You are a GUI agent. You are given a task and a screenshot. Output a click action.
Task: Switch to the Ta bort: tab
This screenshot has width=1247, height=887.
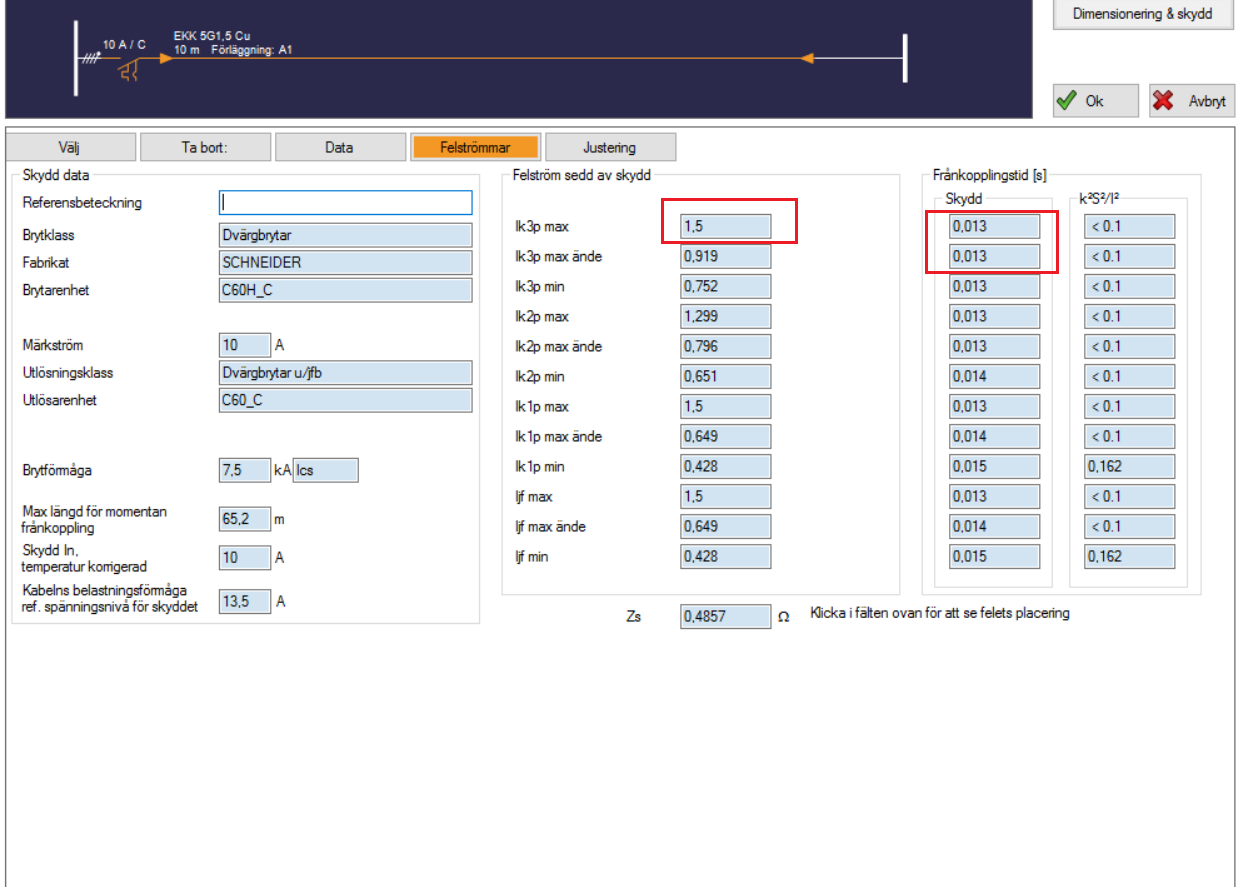(x=205, y=147)
